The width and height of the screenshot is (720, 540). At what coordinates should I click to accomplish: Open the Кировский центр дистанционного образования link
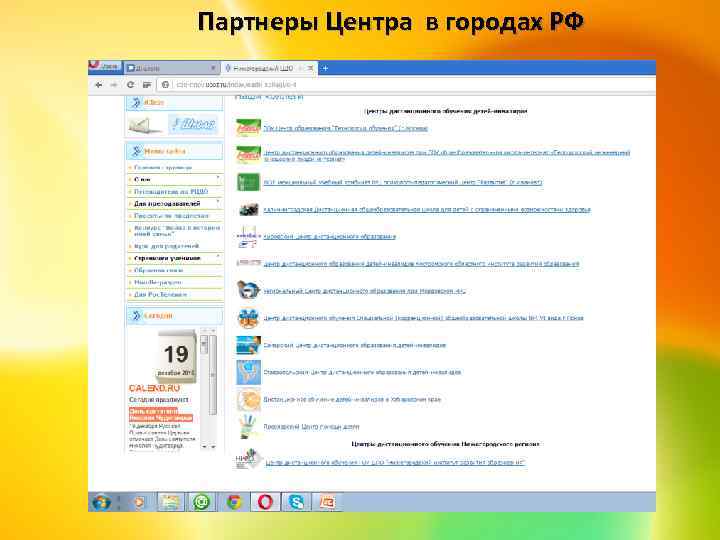(329, 236)
